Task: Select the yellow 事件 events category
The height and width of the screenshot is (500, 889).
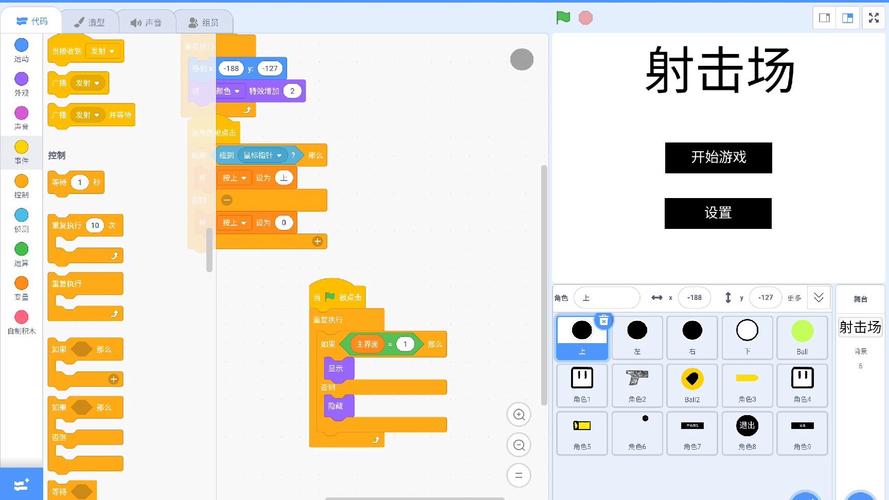Action: (x=21, y=152)
